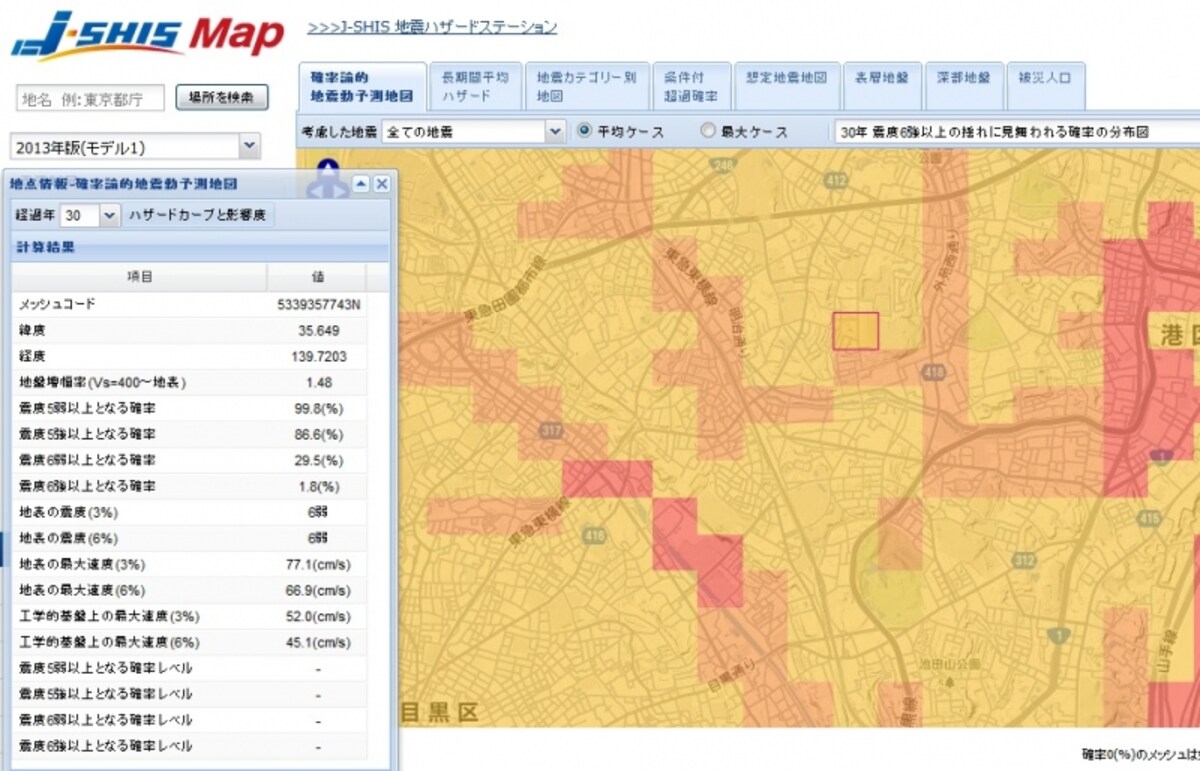Select the 震度6強以上 probability 1.8(%)
Viewport: 1200px width, 771px height.
[x=319, y=486]
